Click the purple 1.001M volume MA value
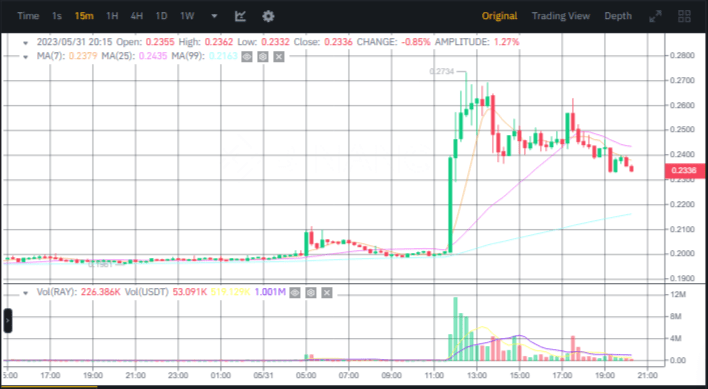 coord(270,292)
